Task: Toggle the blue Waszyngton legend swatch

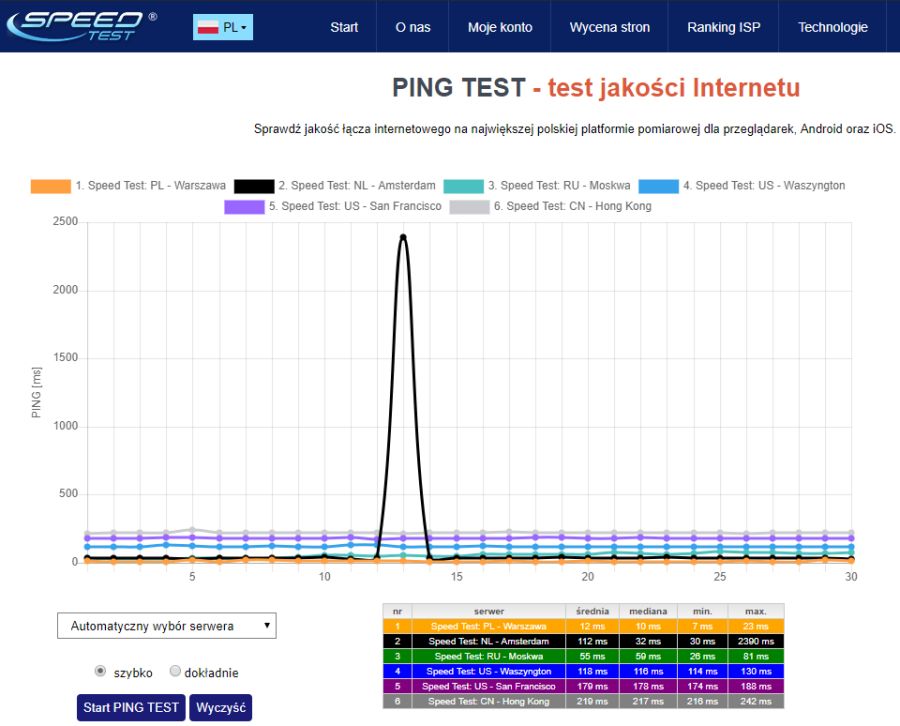Action: point(658,186)
